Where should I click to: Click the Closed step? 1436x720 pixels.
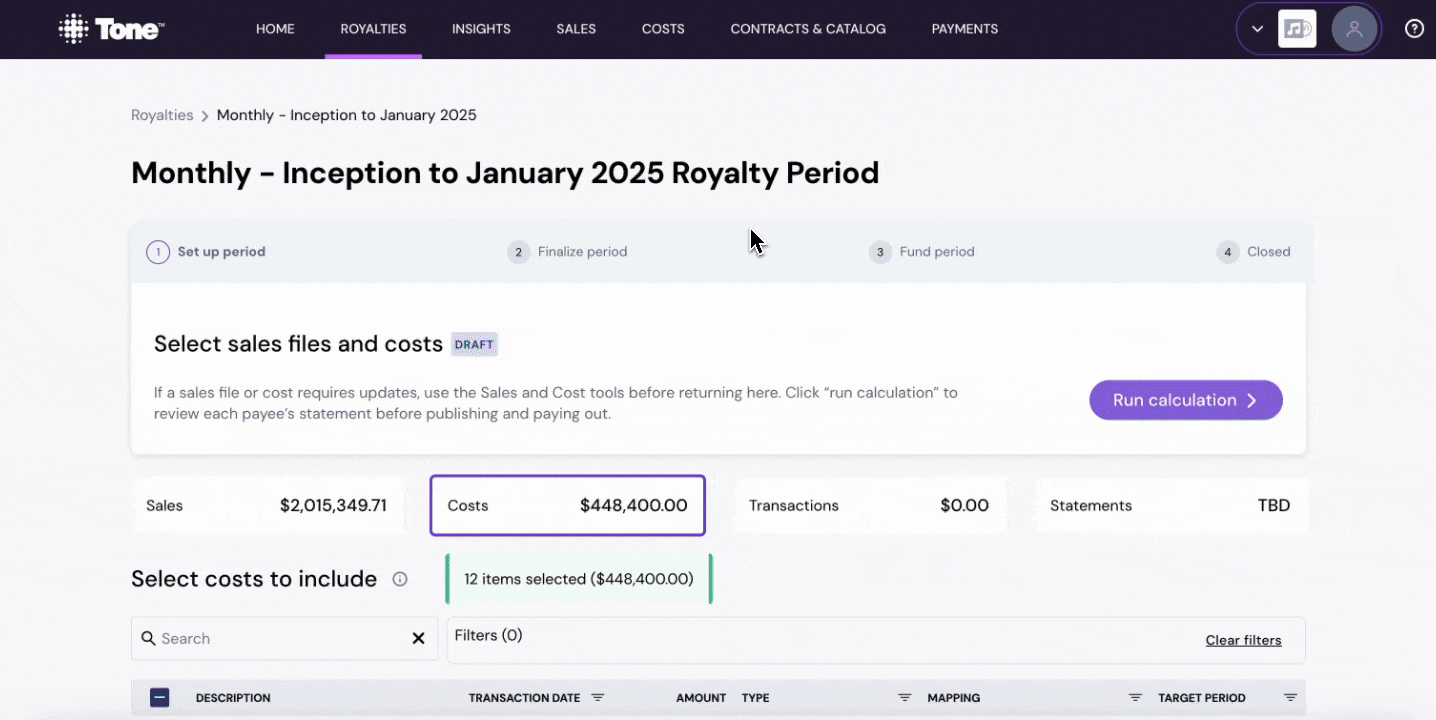tap(1253, 252)
